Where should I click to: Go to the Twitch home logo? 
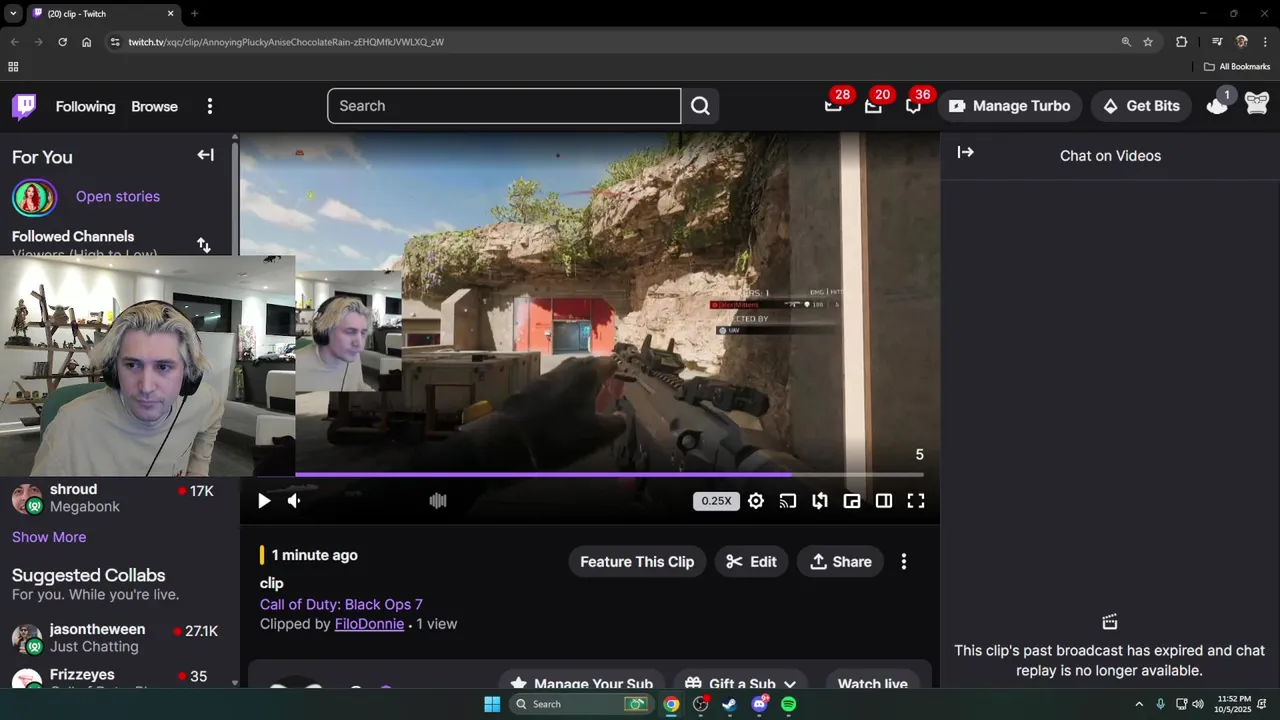coord(24,106)
